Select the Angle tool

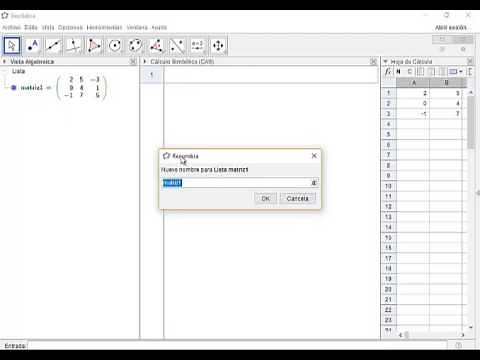156,46
